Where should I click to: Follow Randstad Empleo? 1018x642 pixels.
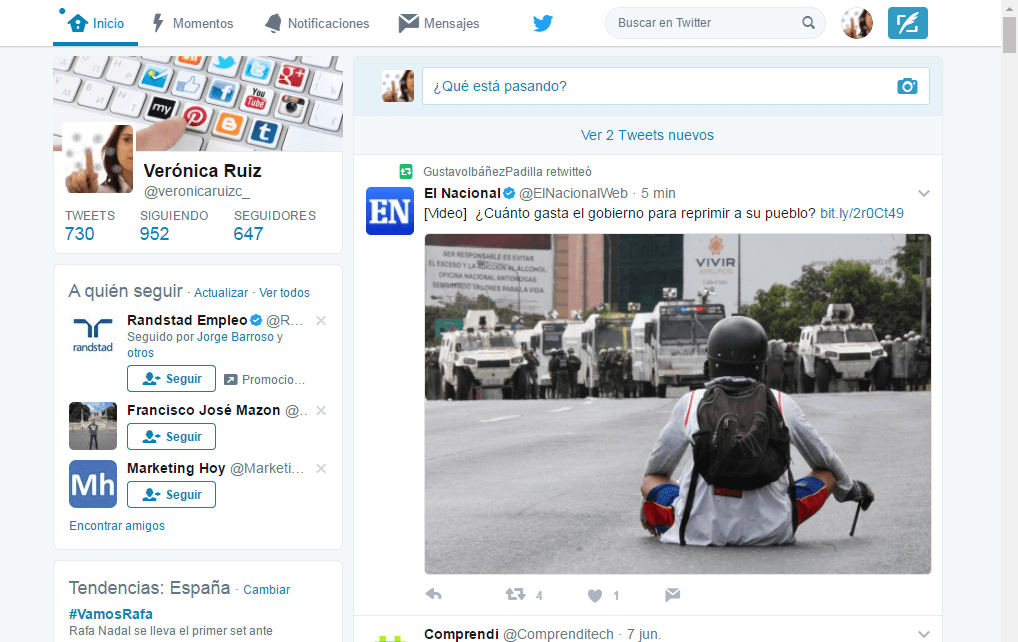point(171,378)
